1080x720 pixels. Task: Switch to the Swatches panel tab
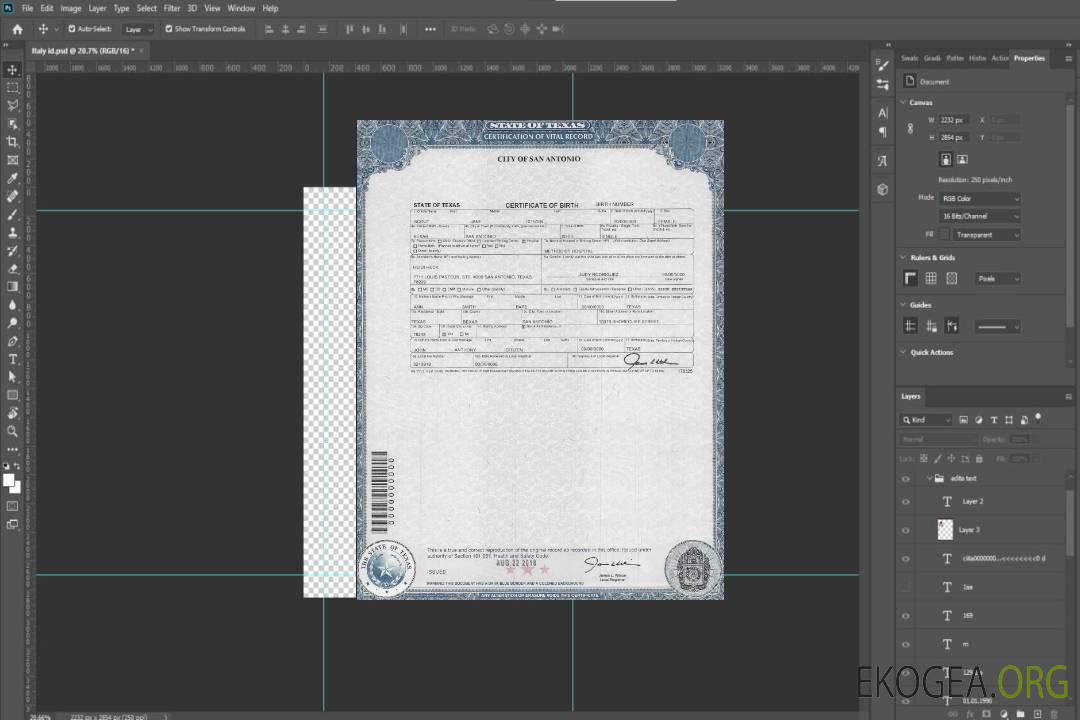910,58
